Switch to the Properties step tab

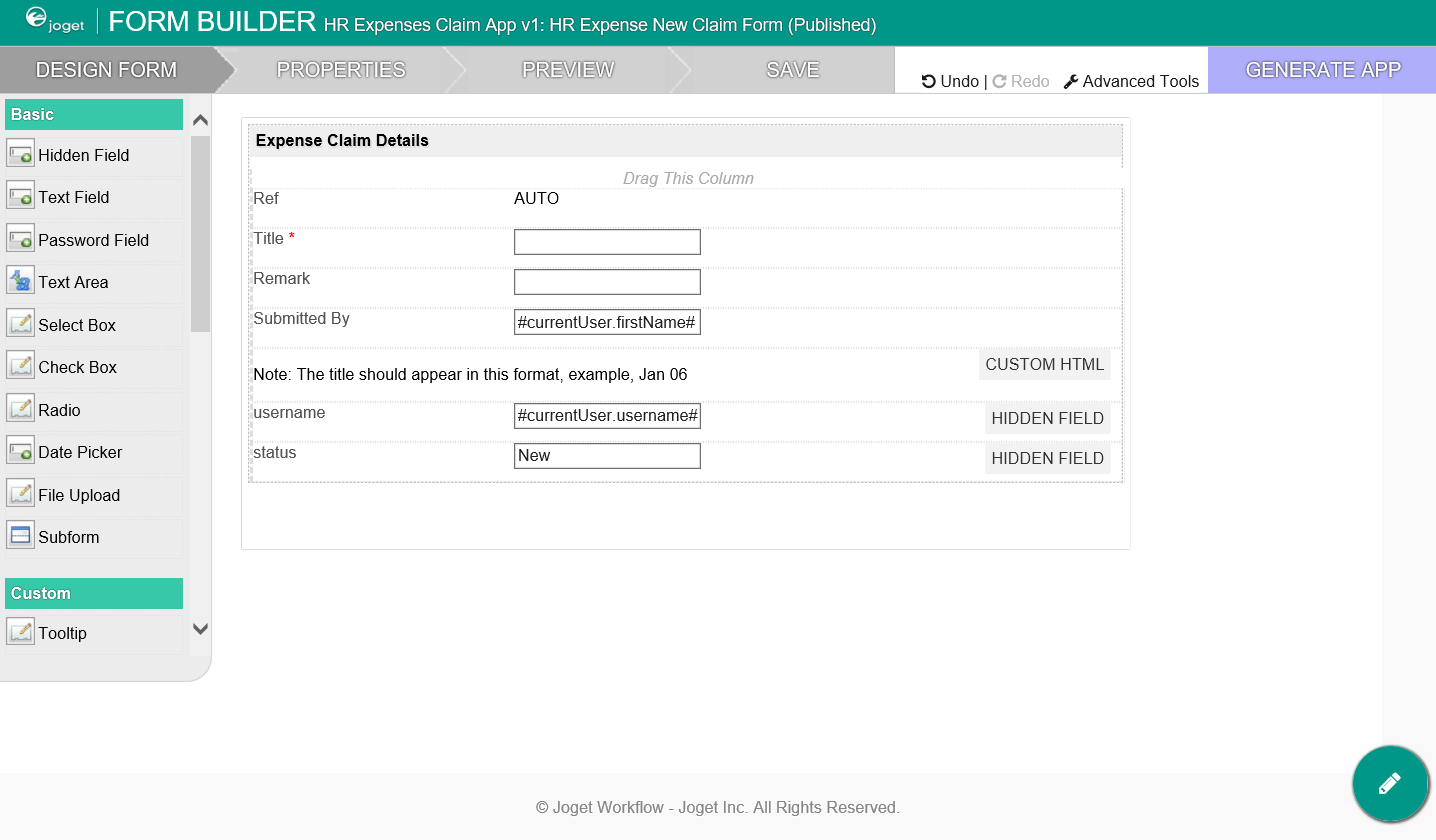341,70
